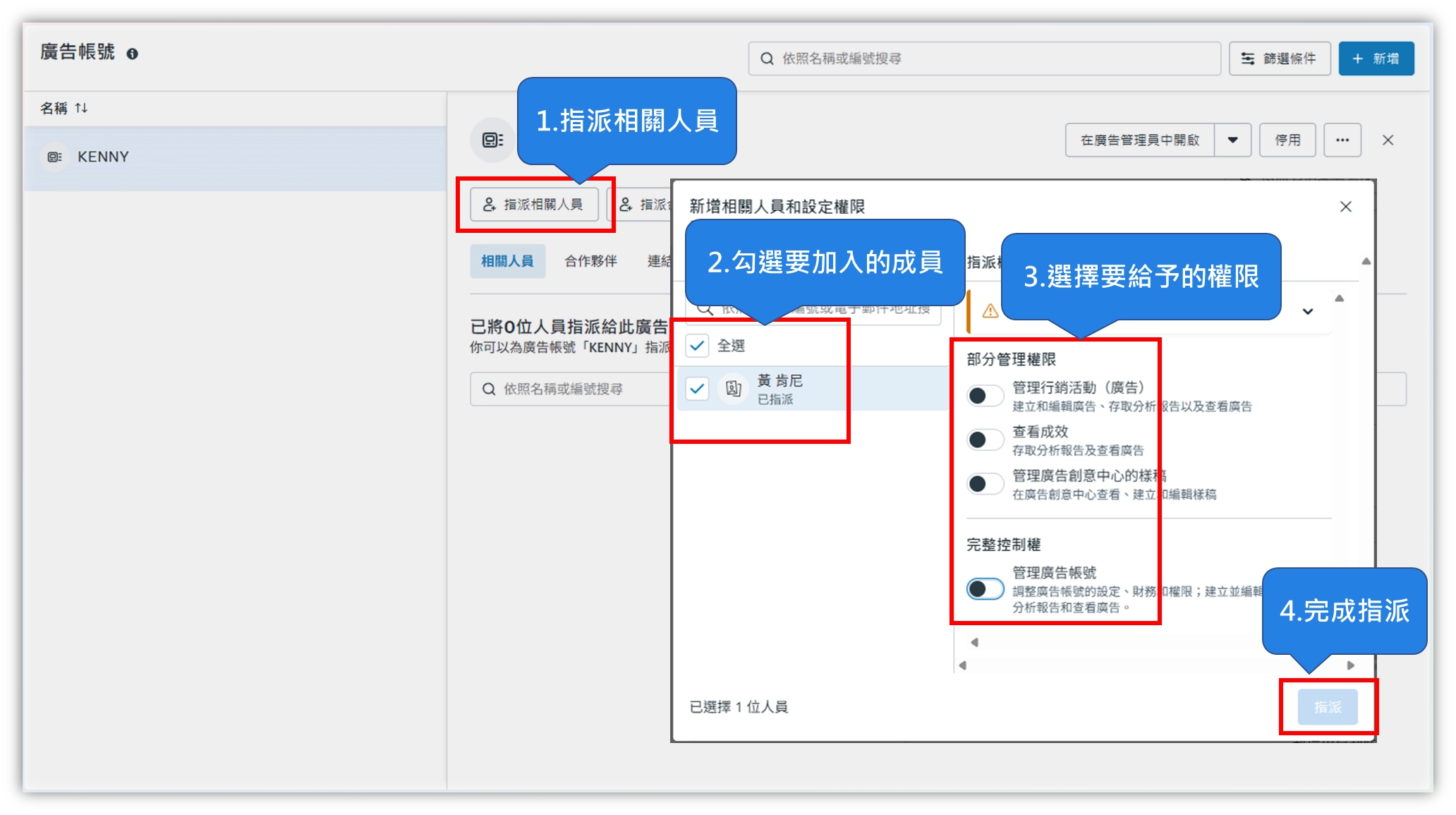
Task: Switch to the 相關人員 tab
Action: click(507, 260)
